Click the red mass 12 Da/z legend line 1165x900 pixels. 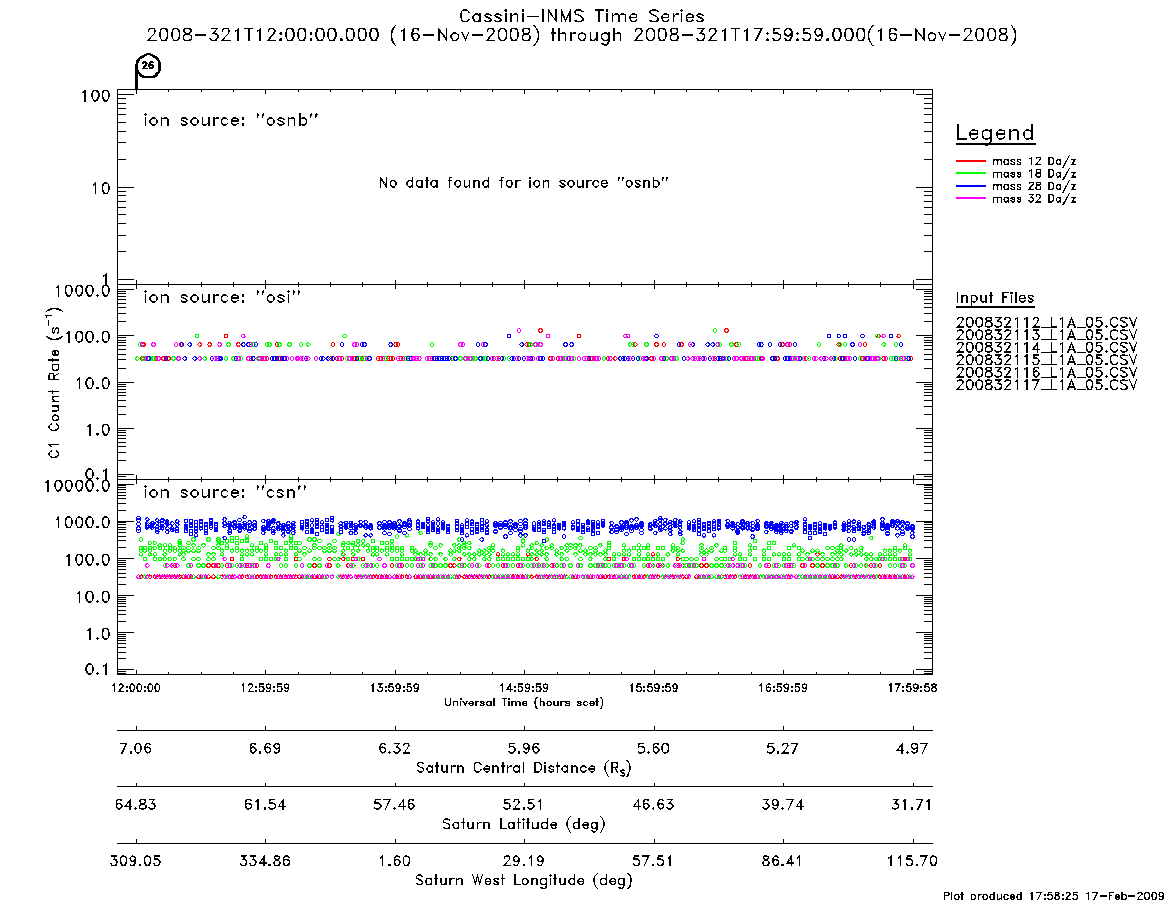[970, 161]
